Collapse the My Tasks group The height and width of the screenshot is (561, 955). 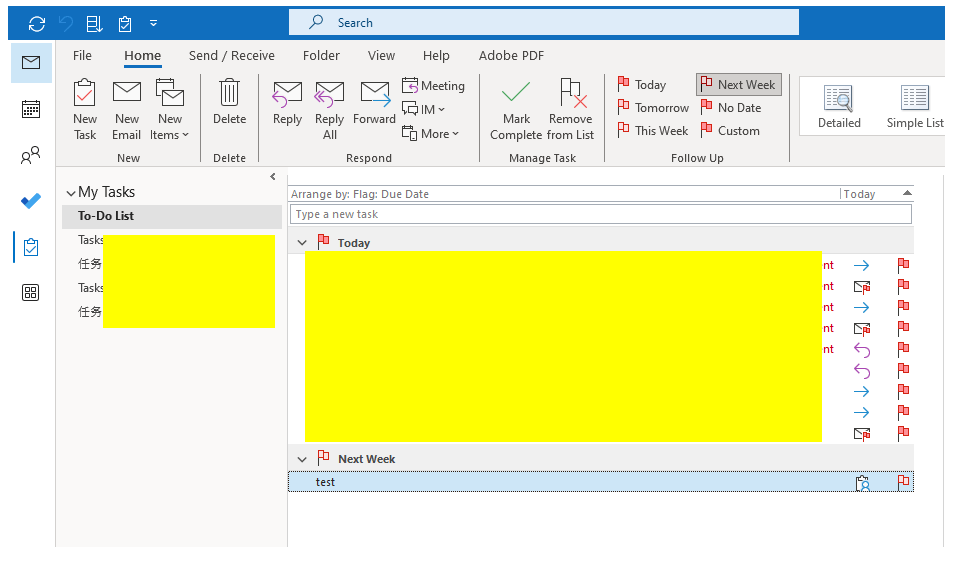71,193
